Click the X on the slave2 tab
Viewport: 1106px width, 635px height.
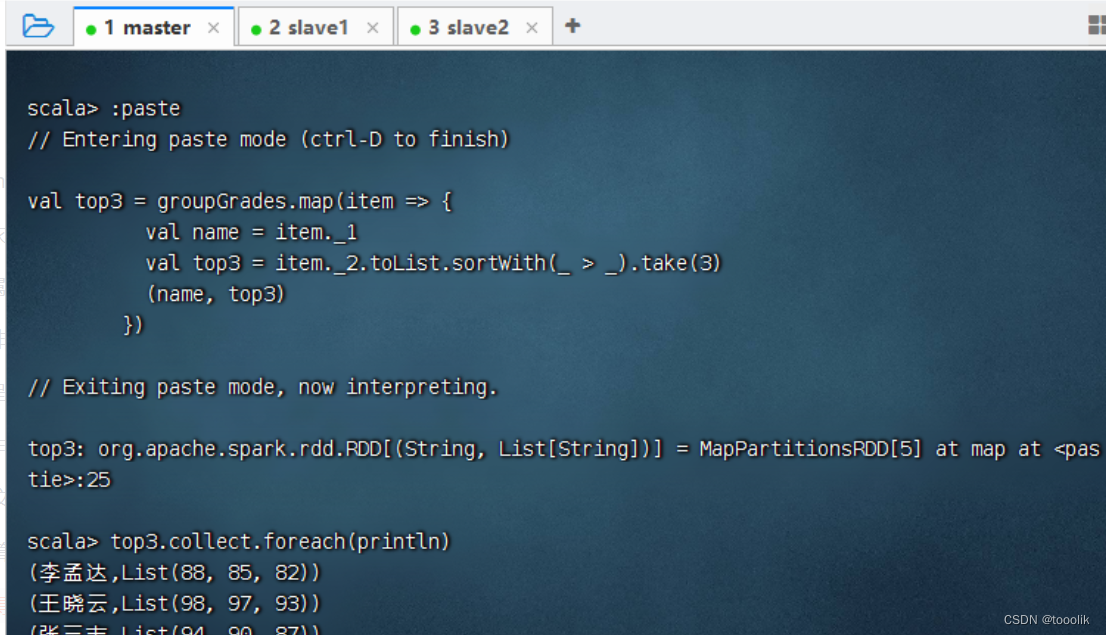(x=531, y=28)
